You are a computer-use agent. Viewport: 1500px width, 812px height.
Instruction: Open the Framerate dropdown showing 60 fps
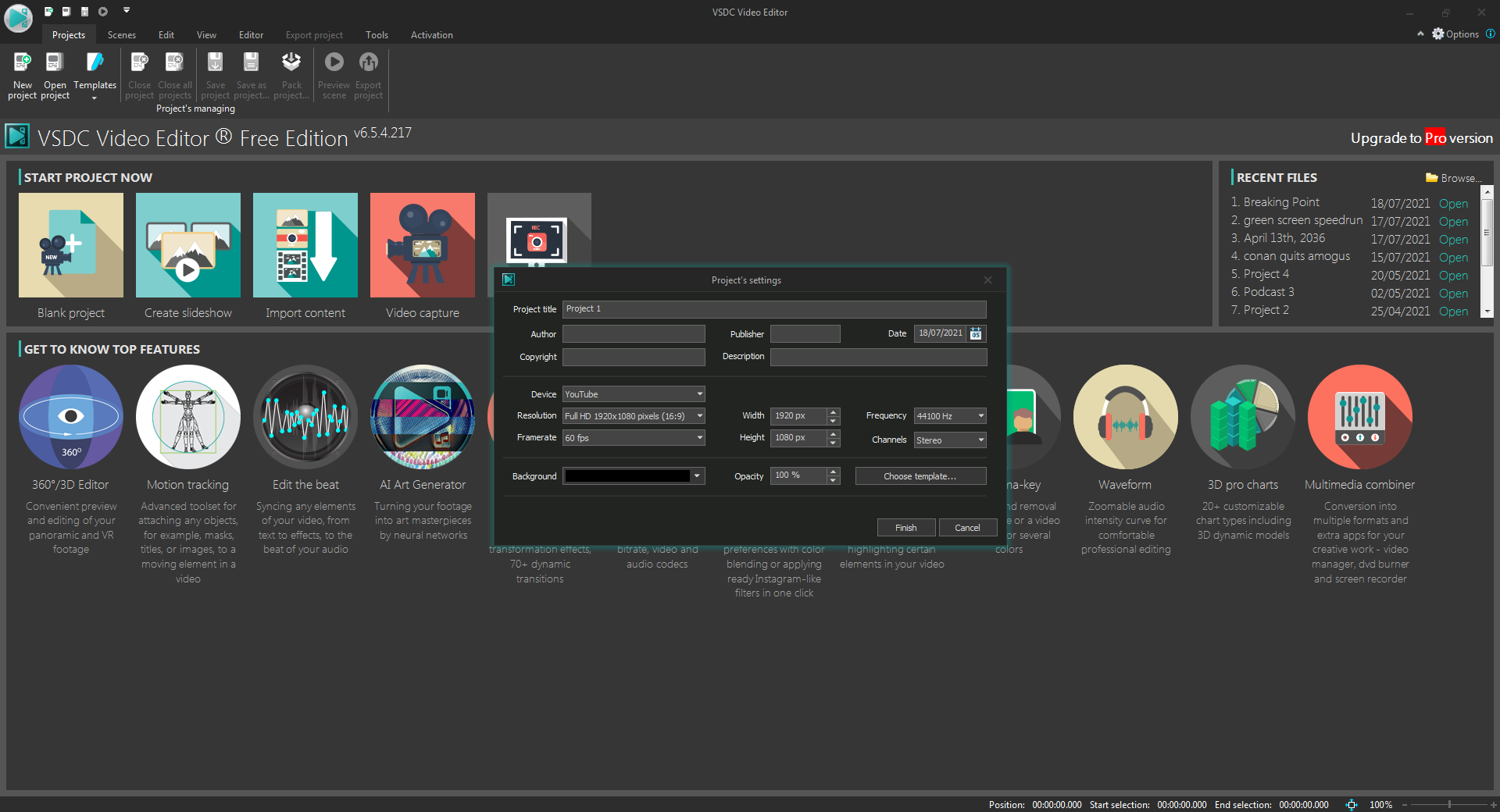[634, 438]
